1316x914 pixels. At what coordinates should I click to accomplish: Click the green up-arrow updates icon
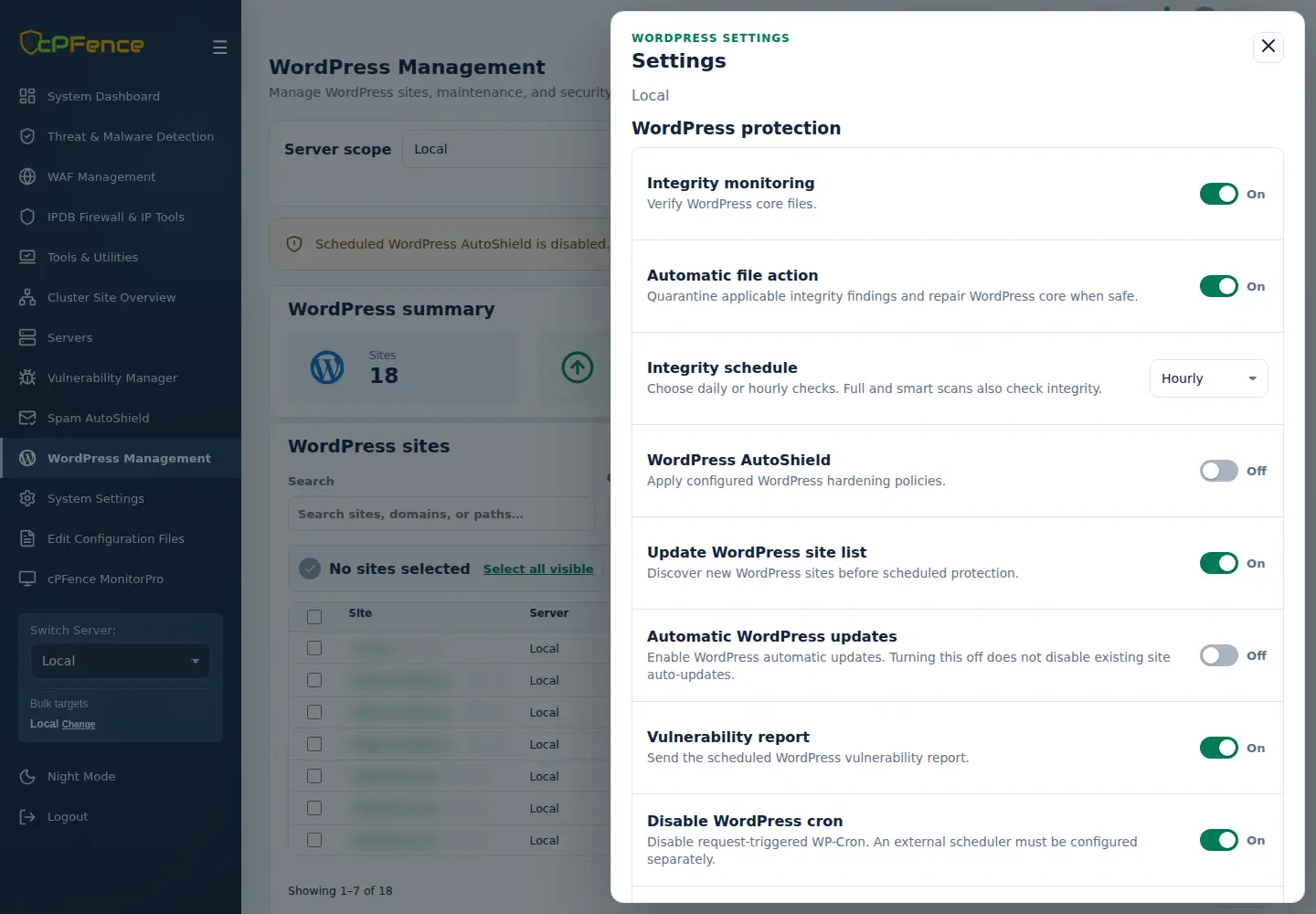[578, 367]
